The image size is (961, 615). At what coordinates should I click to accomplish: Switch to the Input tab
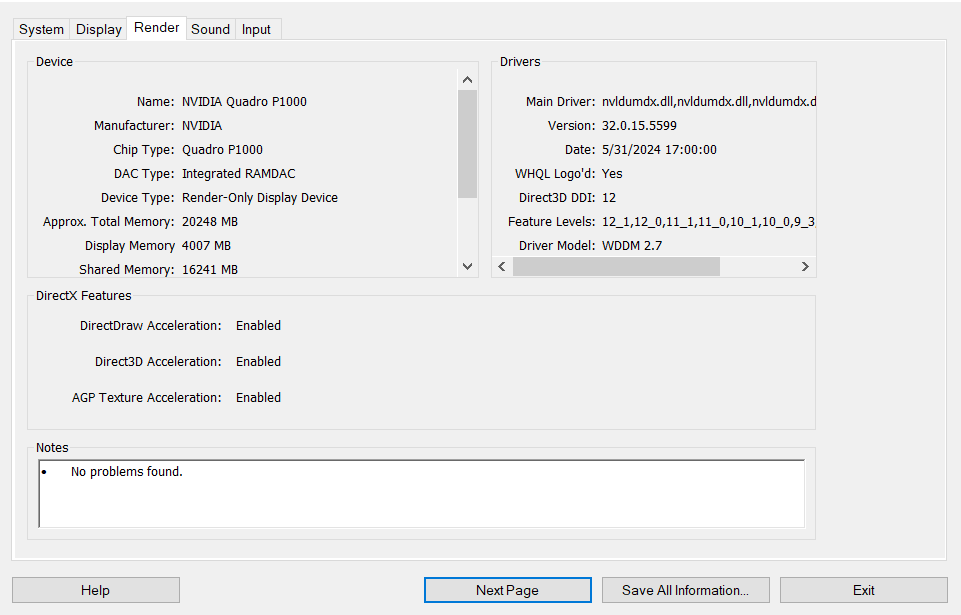(256, 30)
